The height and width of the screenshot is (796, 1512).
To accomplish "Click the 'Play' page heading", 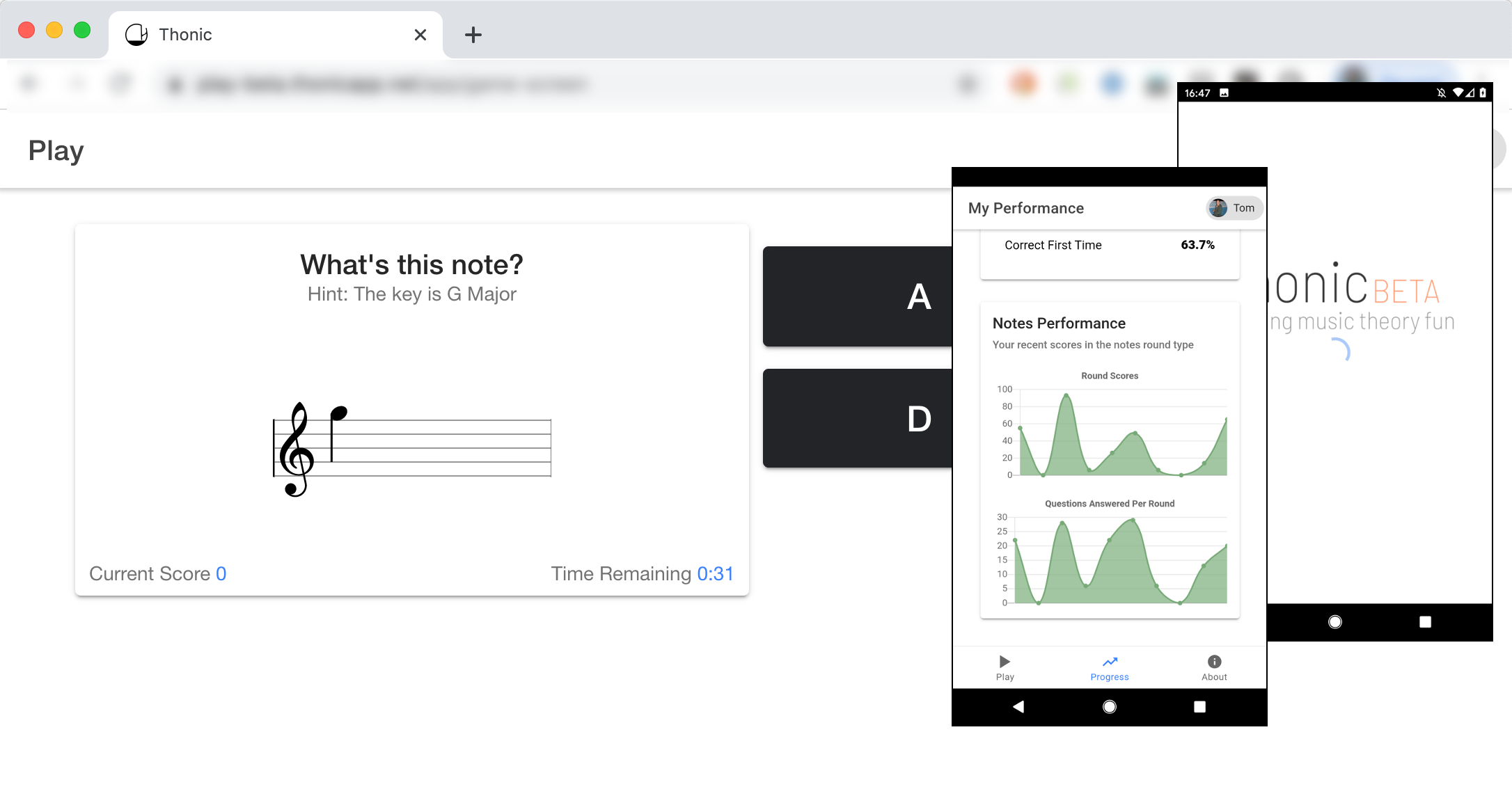I will [56, 151].
